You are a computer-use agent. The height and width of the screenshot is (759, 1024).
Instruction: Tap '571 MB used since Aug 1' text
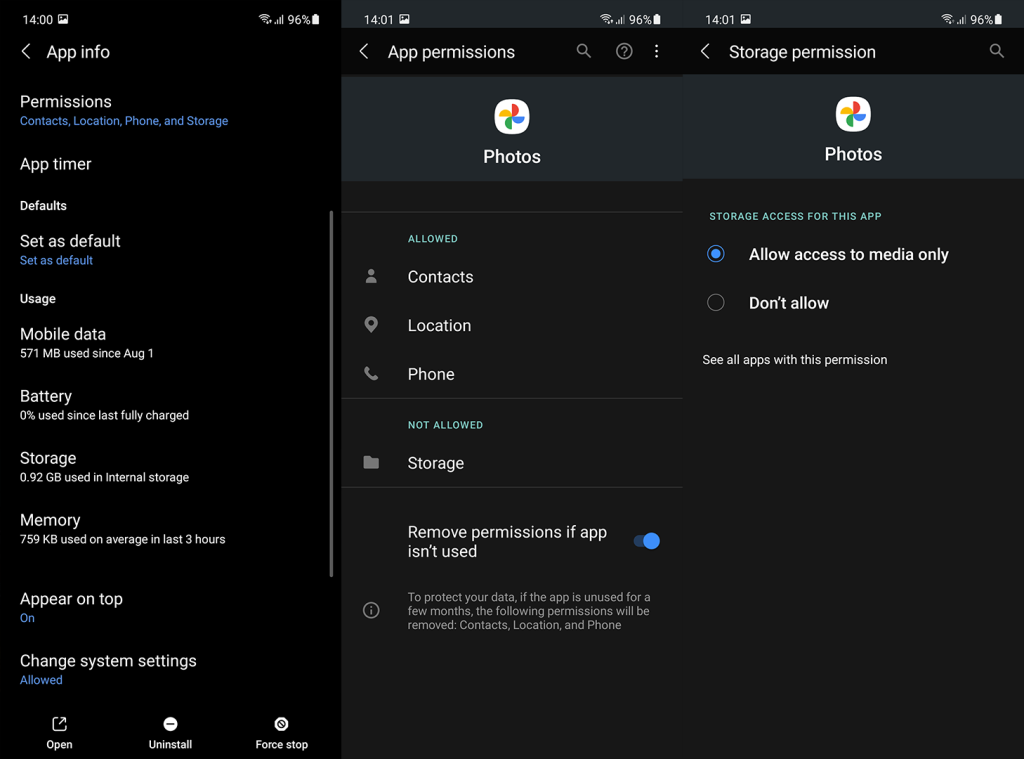[x=87, y=353]
